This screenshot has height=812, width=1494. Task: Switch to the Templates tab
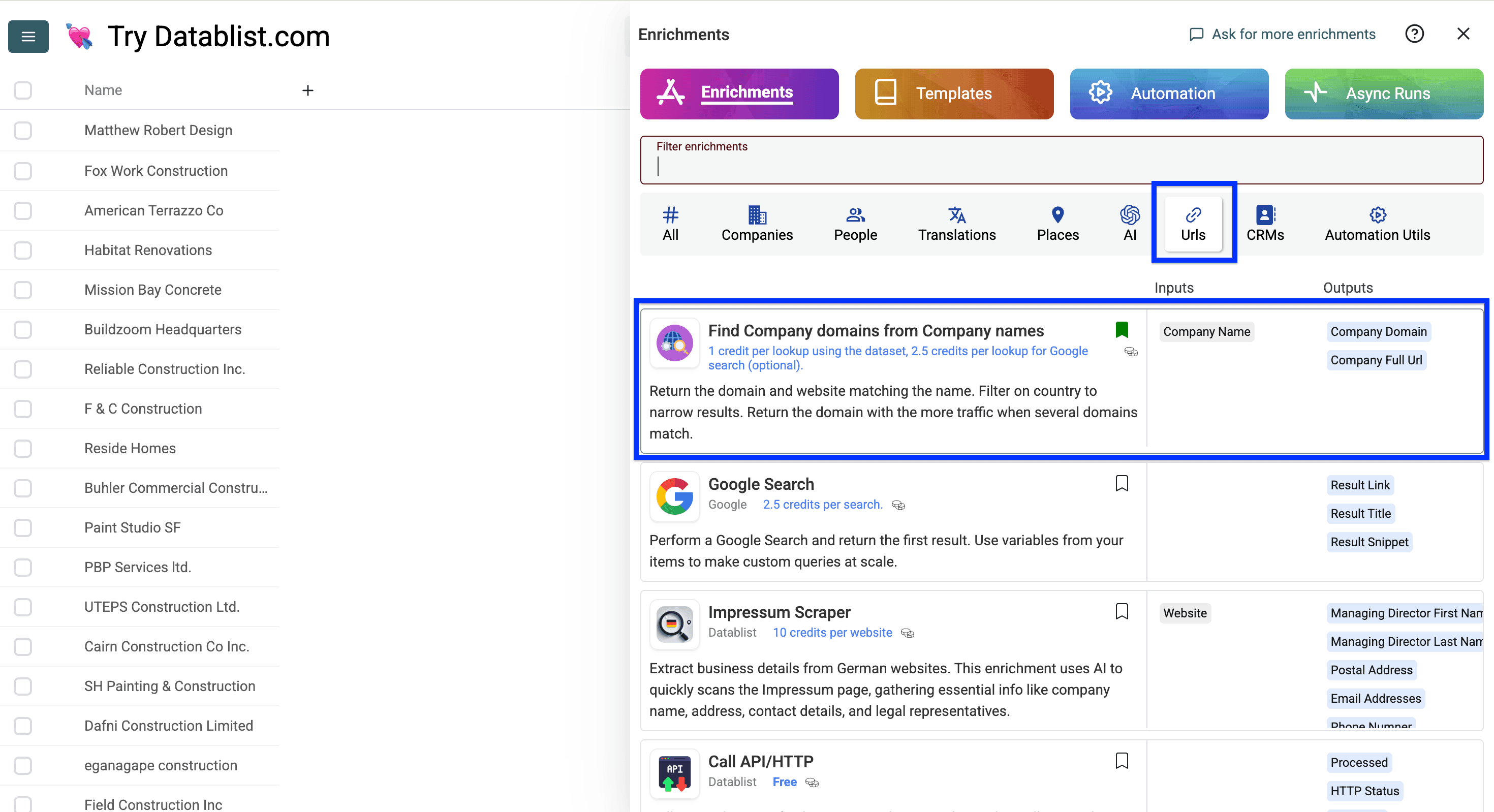click(x=953, y=94)
